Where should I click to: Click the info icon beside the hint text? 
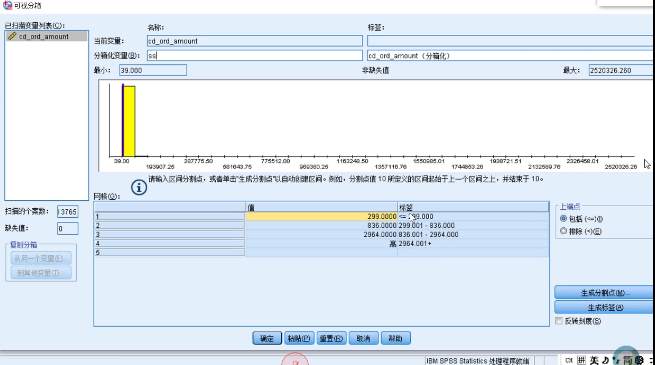click(x=139, y=187)
